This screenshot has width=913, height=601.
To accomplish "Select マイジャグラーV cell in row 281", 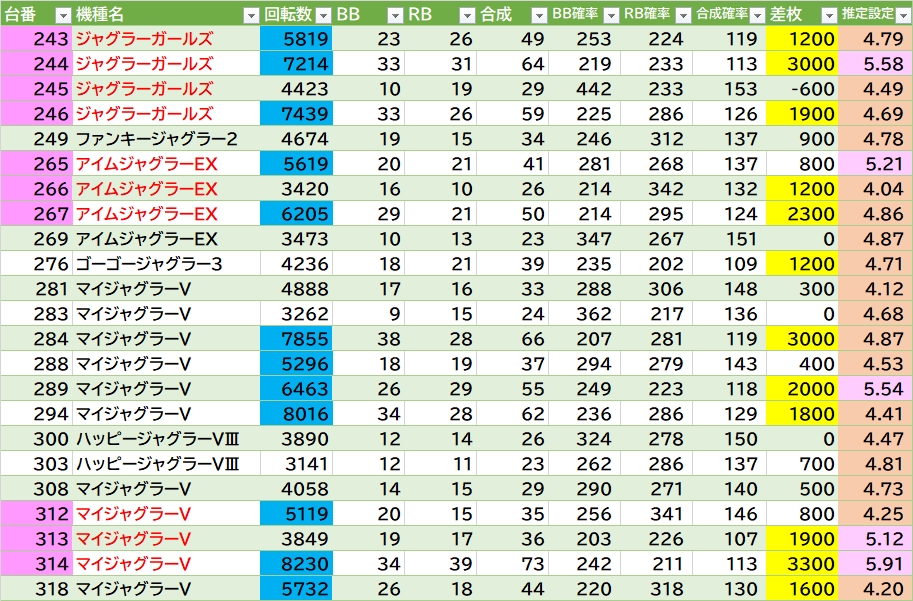I will (x=166, y=289).
